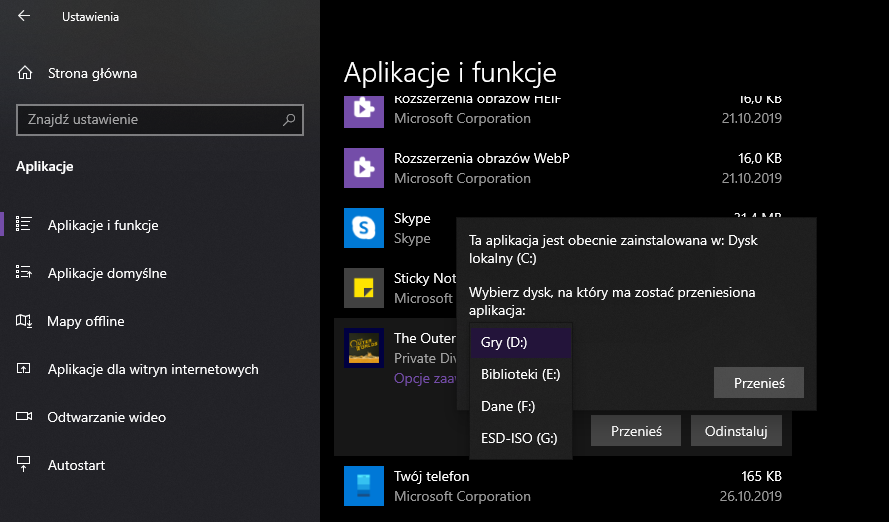Viewport: 889px width, 522px height.
Task: Click the Aplikacje i funkcje list icon
Action: coord(23,224)
